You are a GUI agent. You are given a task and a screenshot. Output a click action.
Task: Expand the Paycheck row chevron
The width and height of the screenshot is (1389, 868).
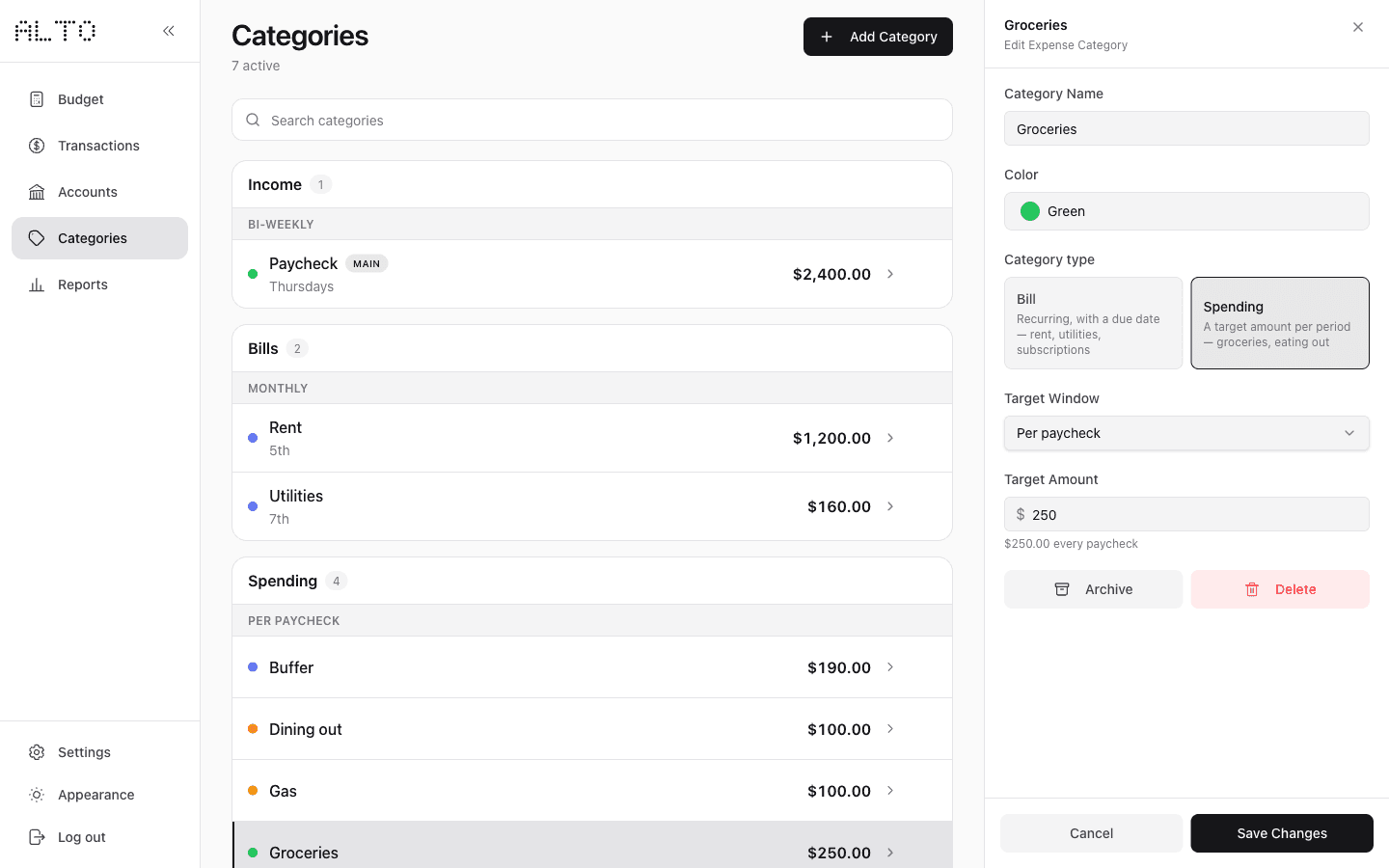click(890, 274)
